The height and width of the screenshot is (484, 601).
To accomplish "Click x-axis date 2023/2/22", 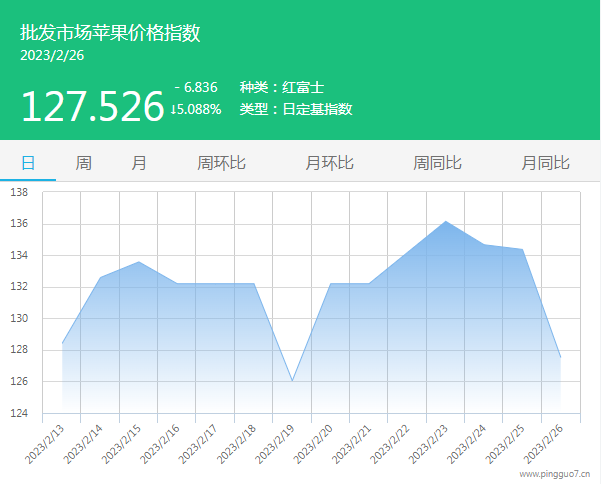I will point(390,445).
